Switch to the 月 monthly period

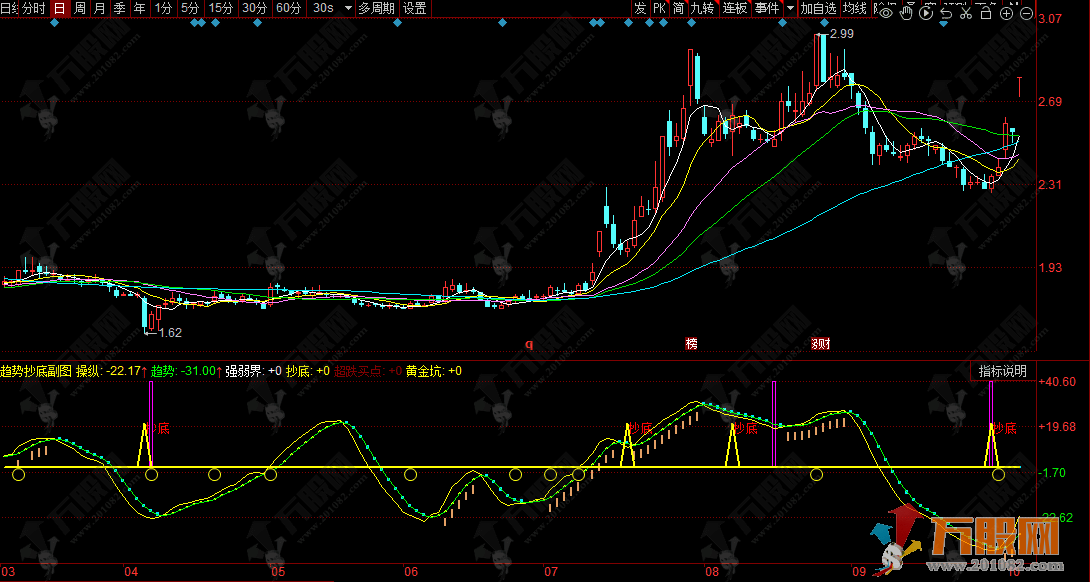pyautogui.click(x=99, y=8)
